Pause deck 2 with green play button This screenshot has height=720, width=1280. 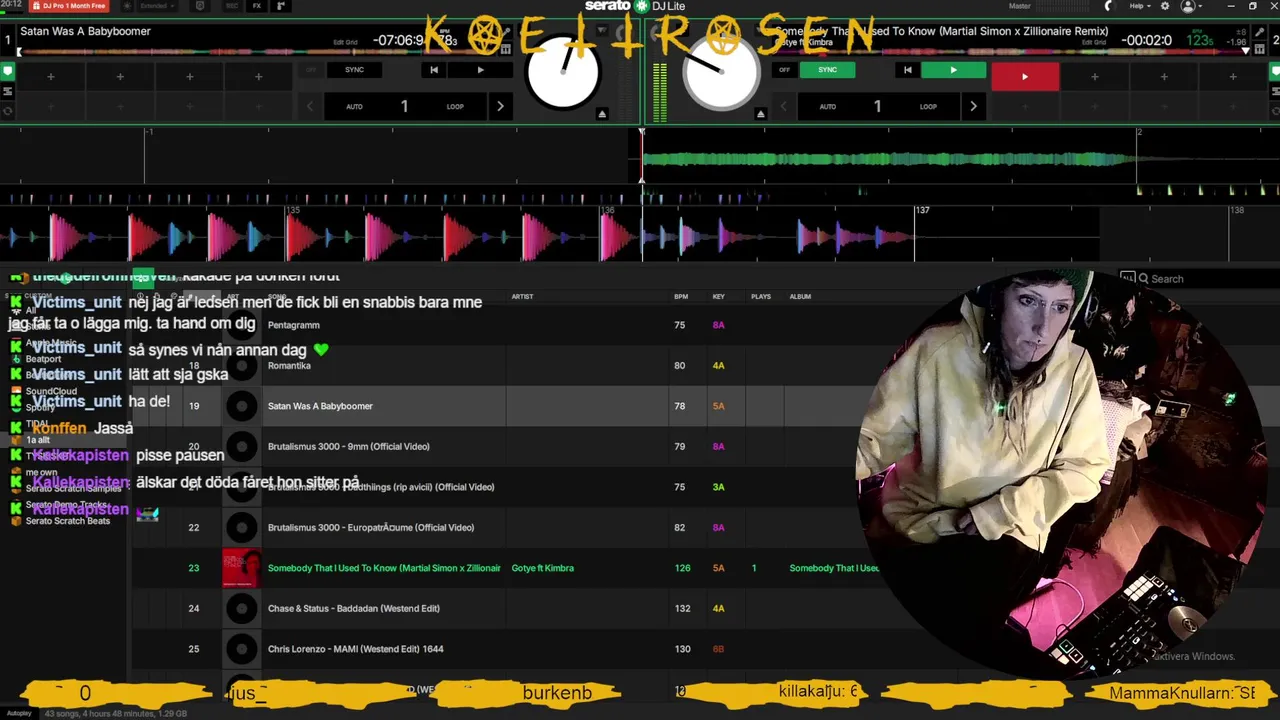[x=953, y=70]
